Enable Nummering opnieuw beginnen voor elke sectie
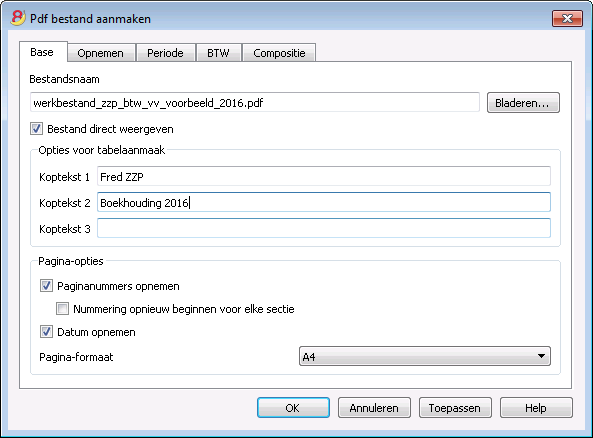The height and width of the screenshot is (438, 593). 62,309
